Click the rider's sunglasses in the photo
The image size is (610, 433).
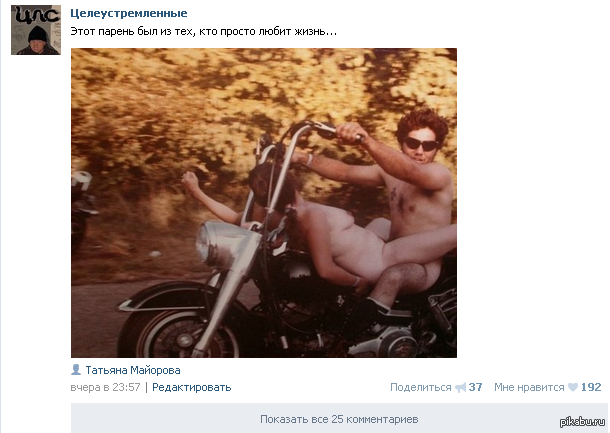[x=421, y=144]
